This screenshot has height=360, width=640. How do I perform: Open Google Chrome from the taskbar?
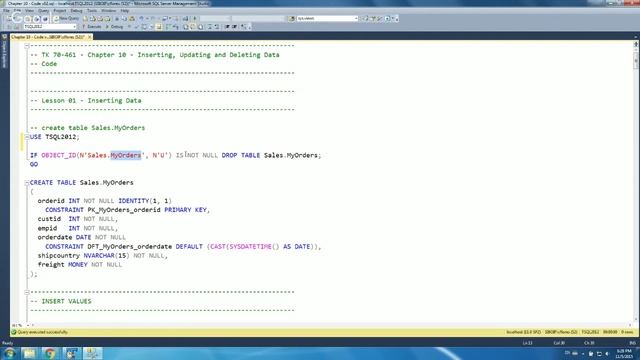click(50, 353)
